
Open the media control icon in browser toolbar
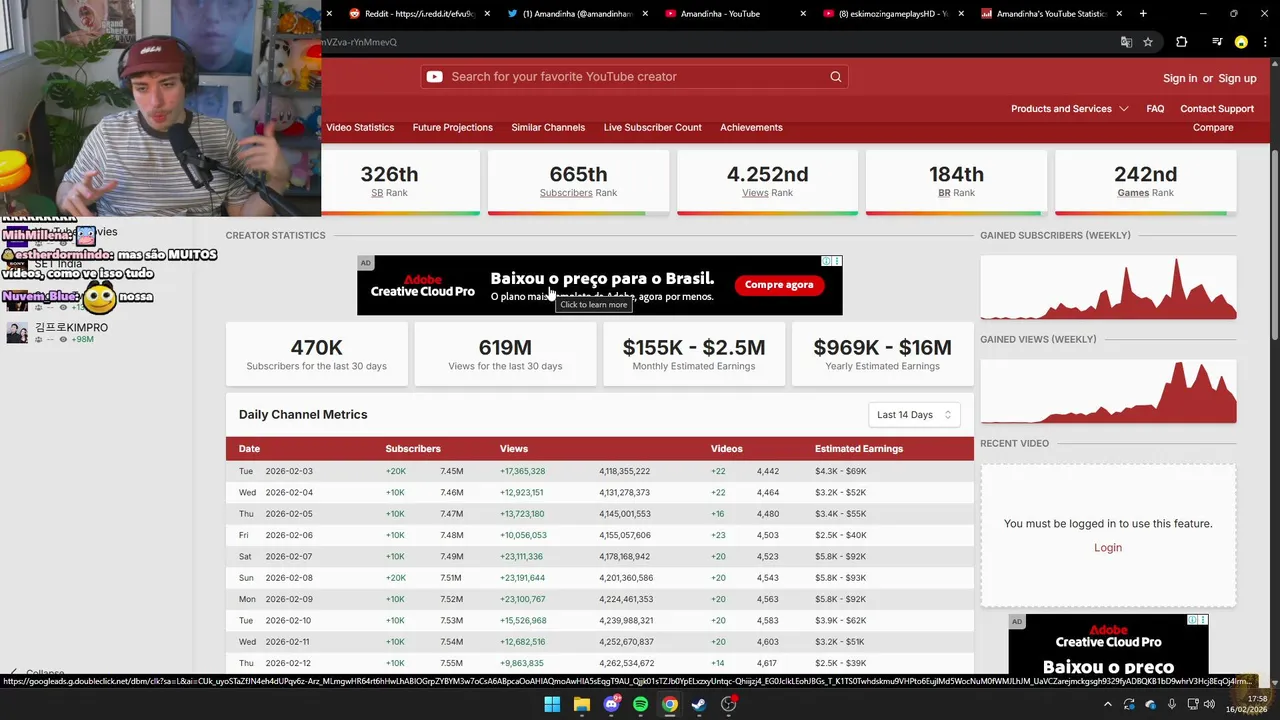[x=1217, y=42]
